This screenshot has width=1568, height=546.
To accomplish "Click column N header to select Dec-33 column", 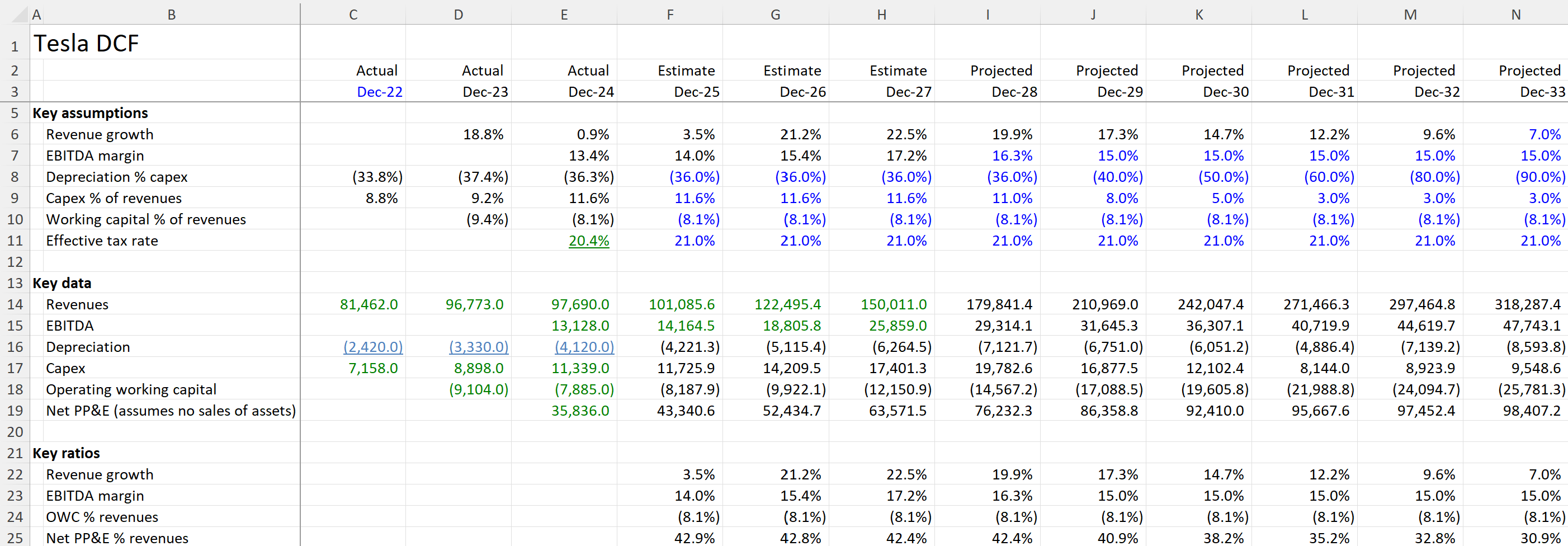I will (x=1515, y=13).
